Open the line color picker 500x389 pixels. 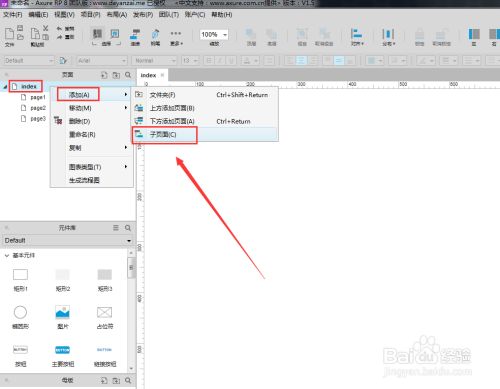click(x=426, y=60)
